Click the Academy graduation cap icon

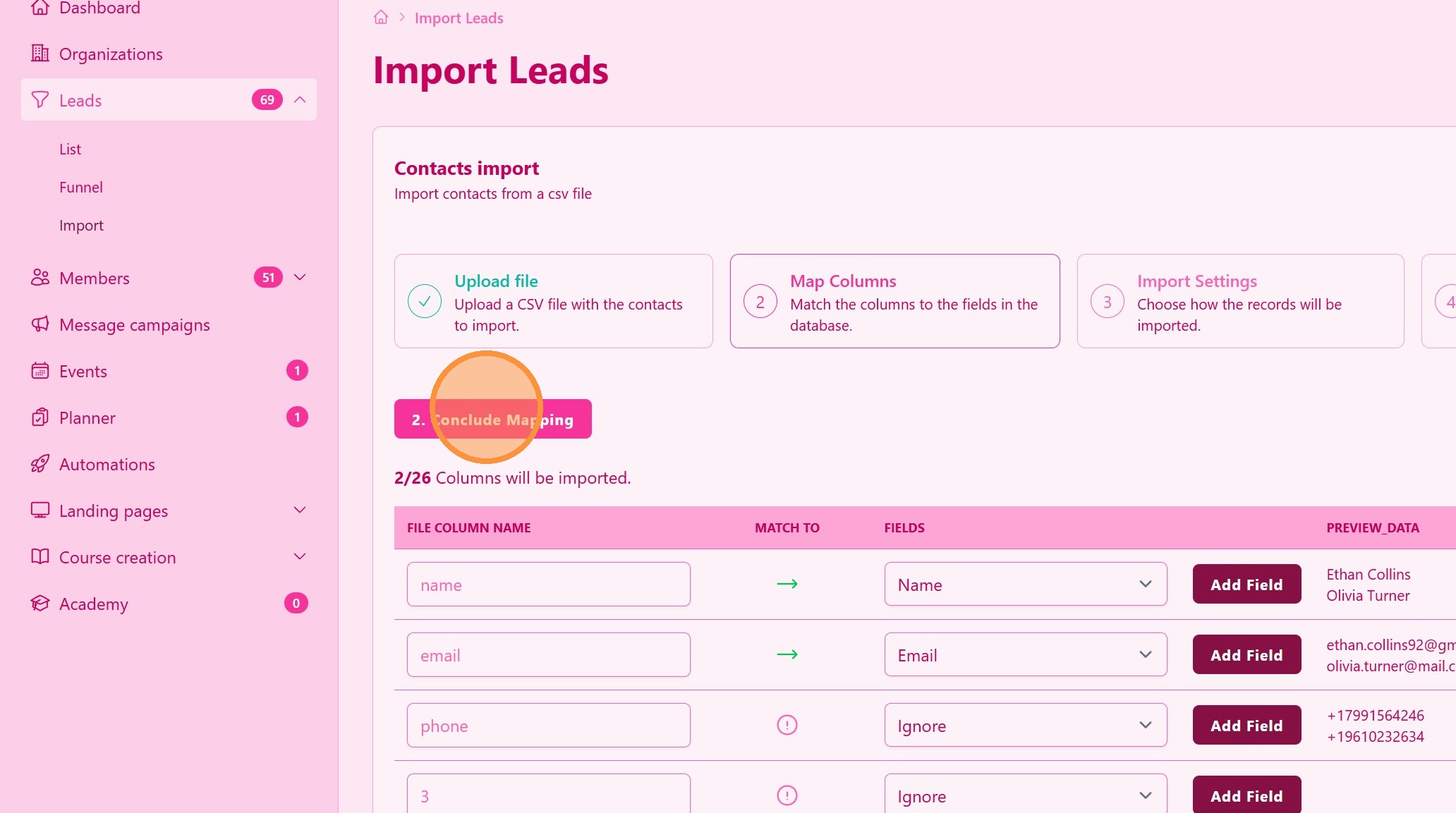click(x=40, y=604)
